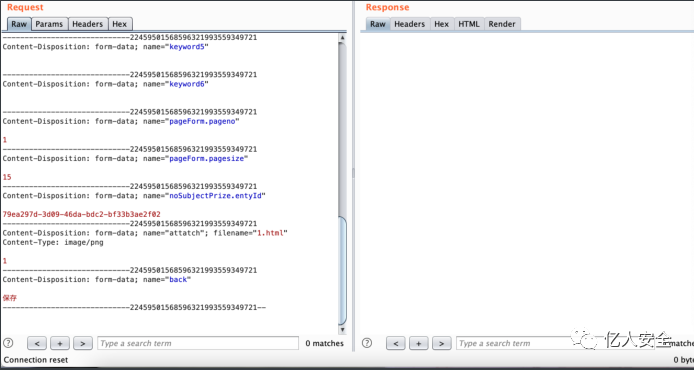Switch to the Response Hex tab

(442, 24)
